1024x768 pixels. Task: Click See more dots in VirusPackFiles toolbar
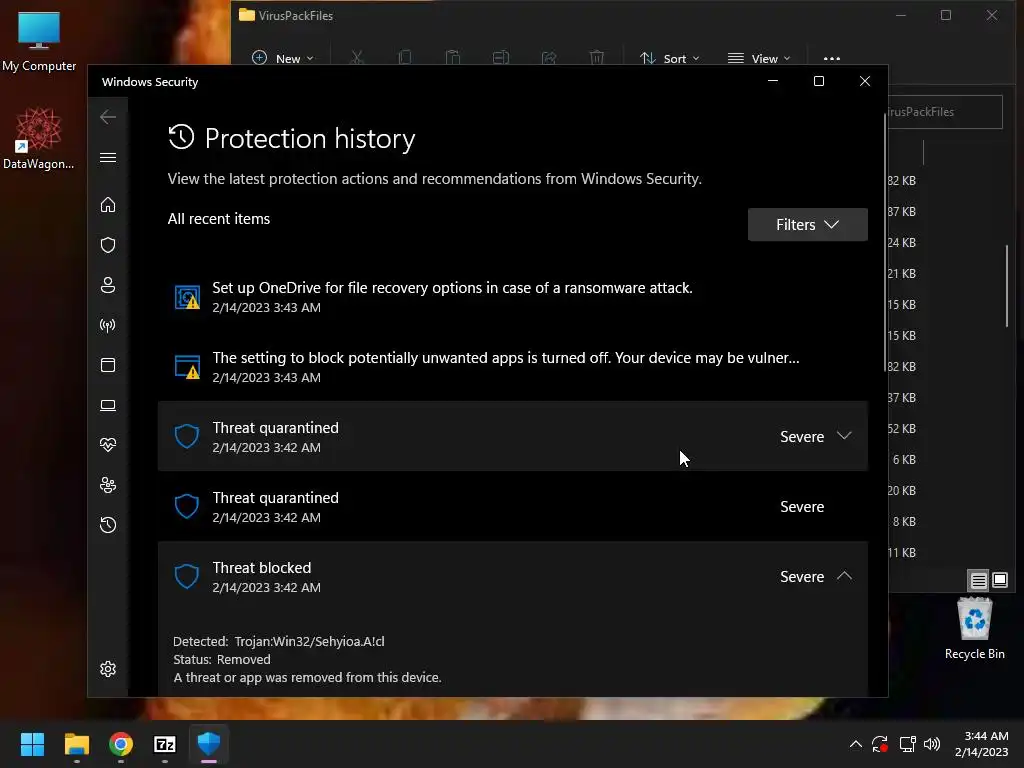[832, 58]
